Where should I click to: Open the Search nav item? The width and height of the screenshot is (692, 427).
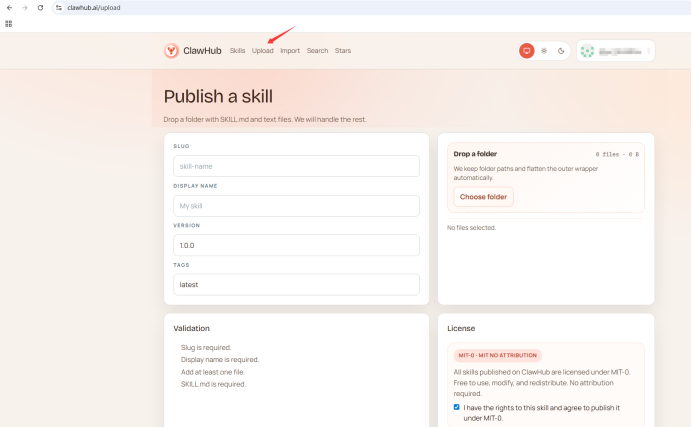[317, 51]
